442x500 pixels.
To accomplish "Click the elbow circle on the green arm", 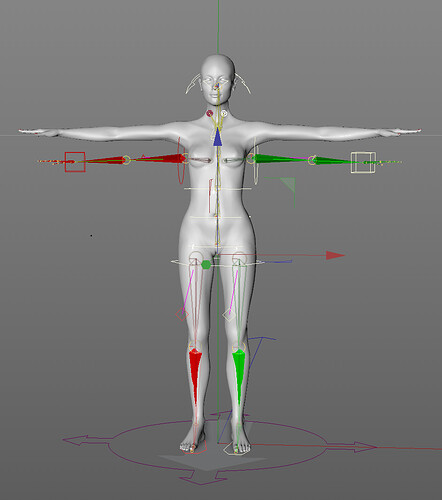I will tap(312, 160).
